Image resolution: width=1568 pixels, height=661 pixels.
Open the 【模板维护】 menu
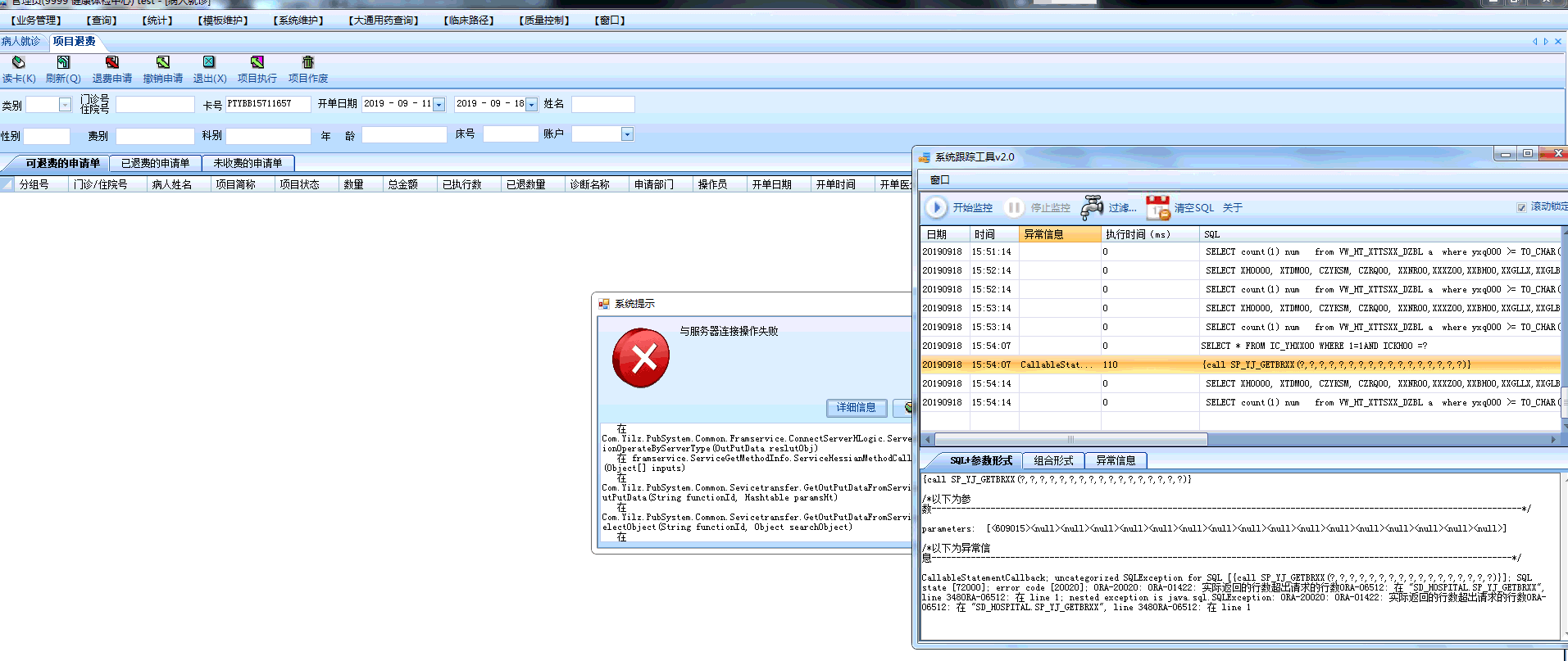[223, 20]
